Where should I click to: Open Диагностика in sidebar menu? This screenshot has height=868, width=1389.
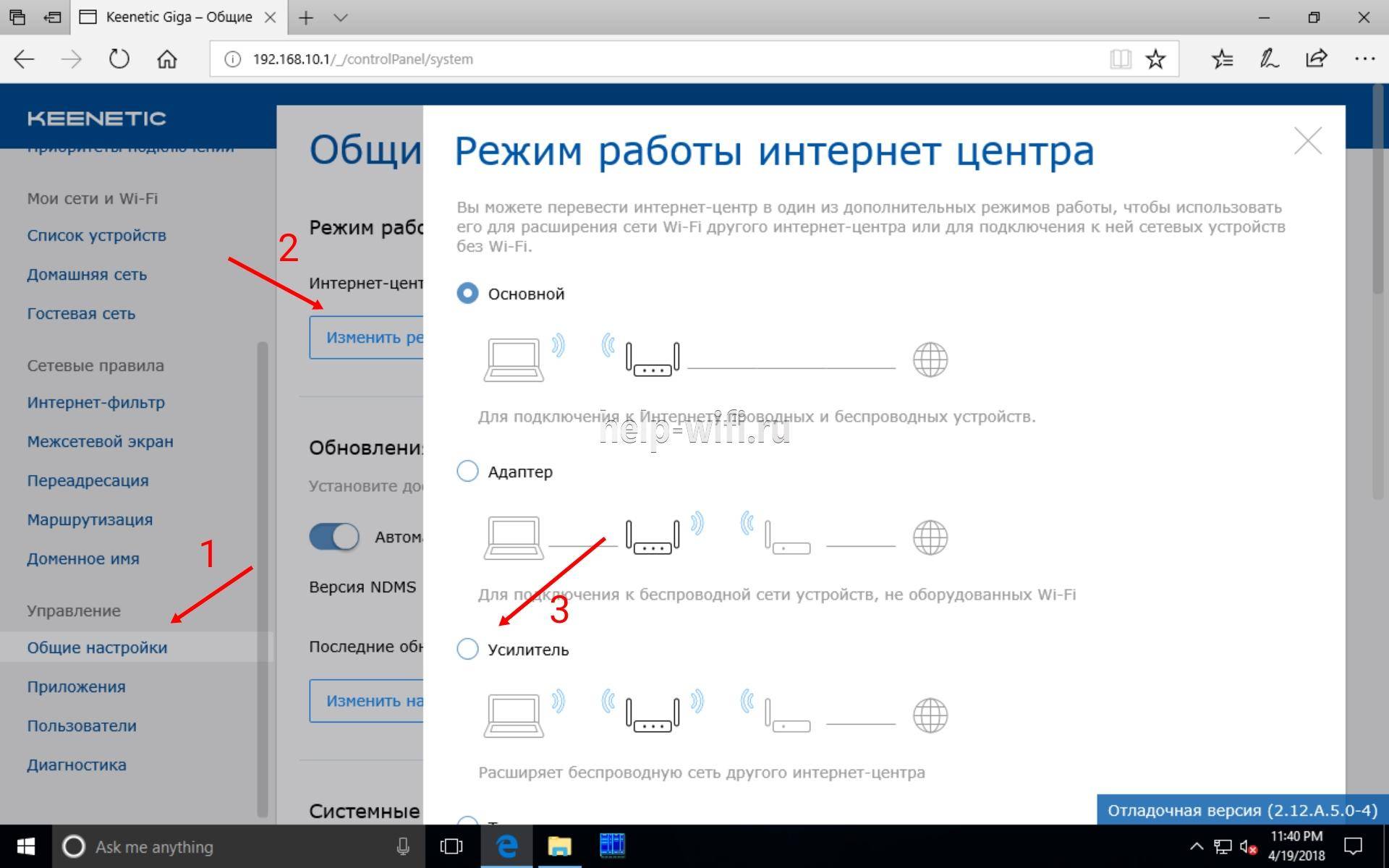tap(76, 765)
